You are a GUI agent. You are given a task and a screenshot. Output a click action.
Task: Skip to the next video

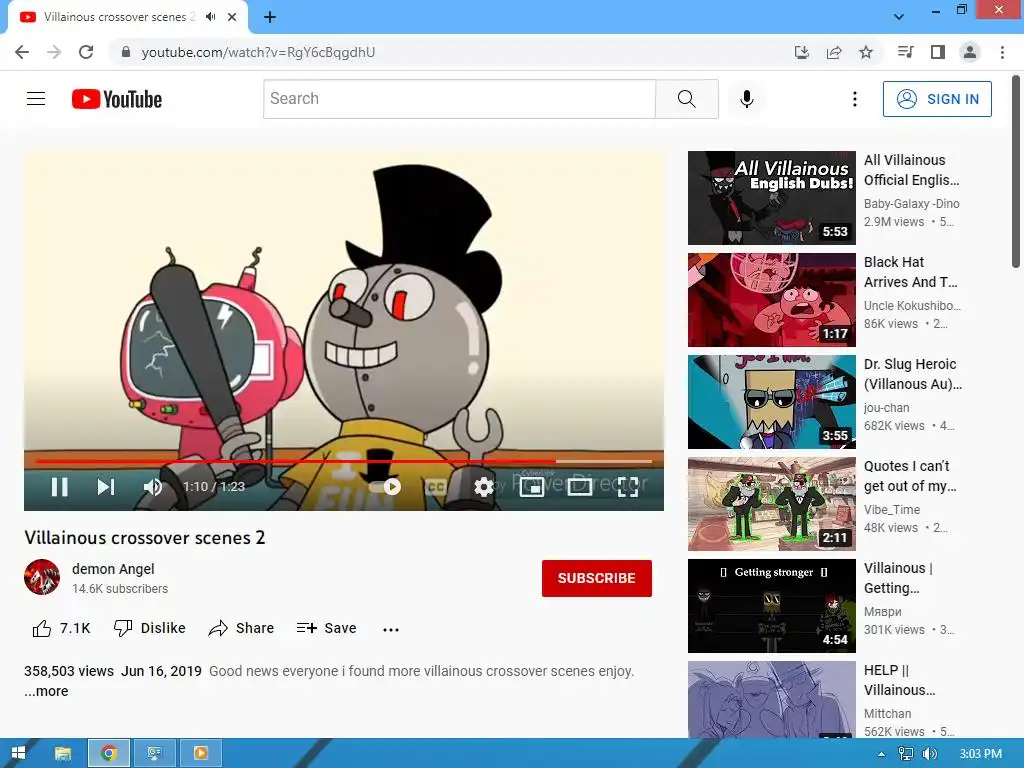[x=106, y=487]
